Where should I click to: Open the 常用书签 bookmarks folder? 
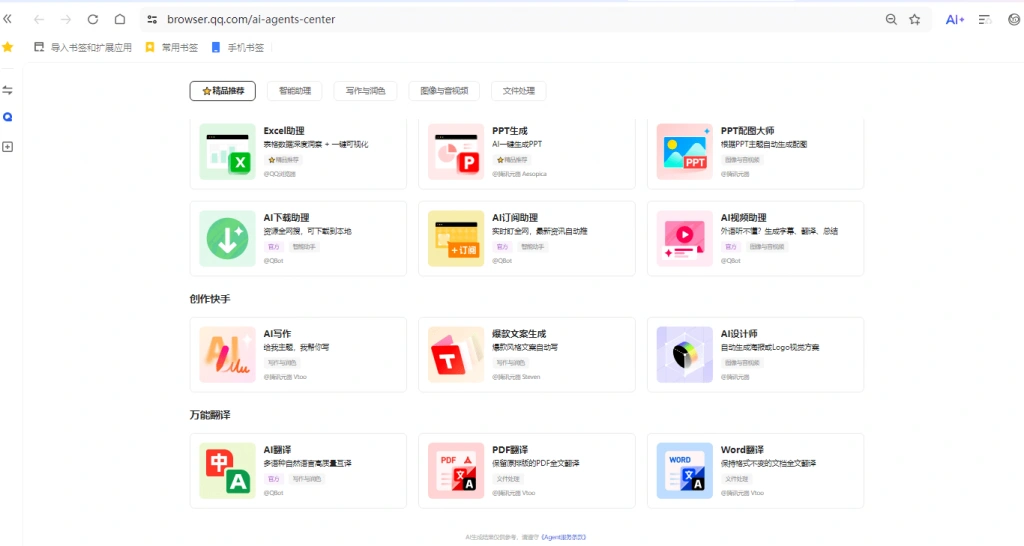pos(172,47)
